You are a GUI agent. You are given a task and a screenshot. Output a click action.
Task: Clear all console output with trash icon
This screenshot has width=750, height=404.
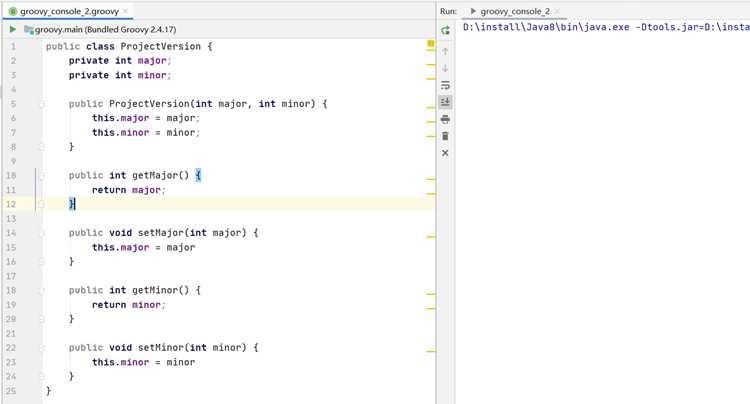(445, 136)
